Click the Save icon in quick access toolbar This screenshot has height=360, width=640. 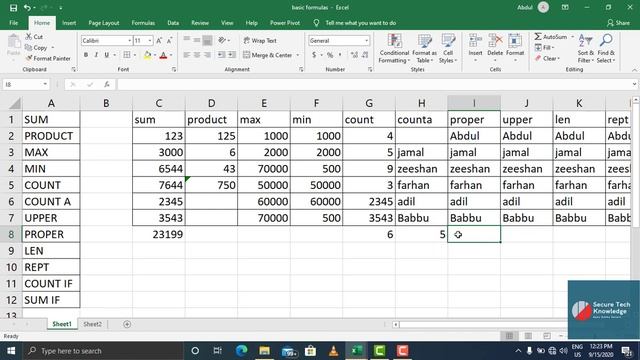point(13,7)
